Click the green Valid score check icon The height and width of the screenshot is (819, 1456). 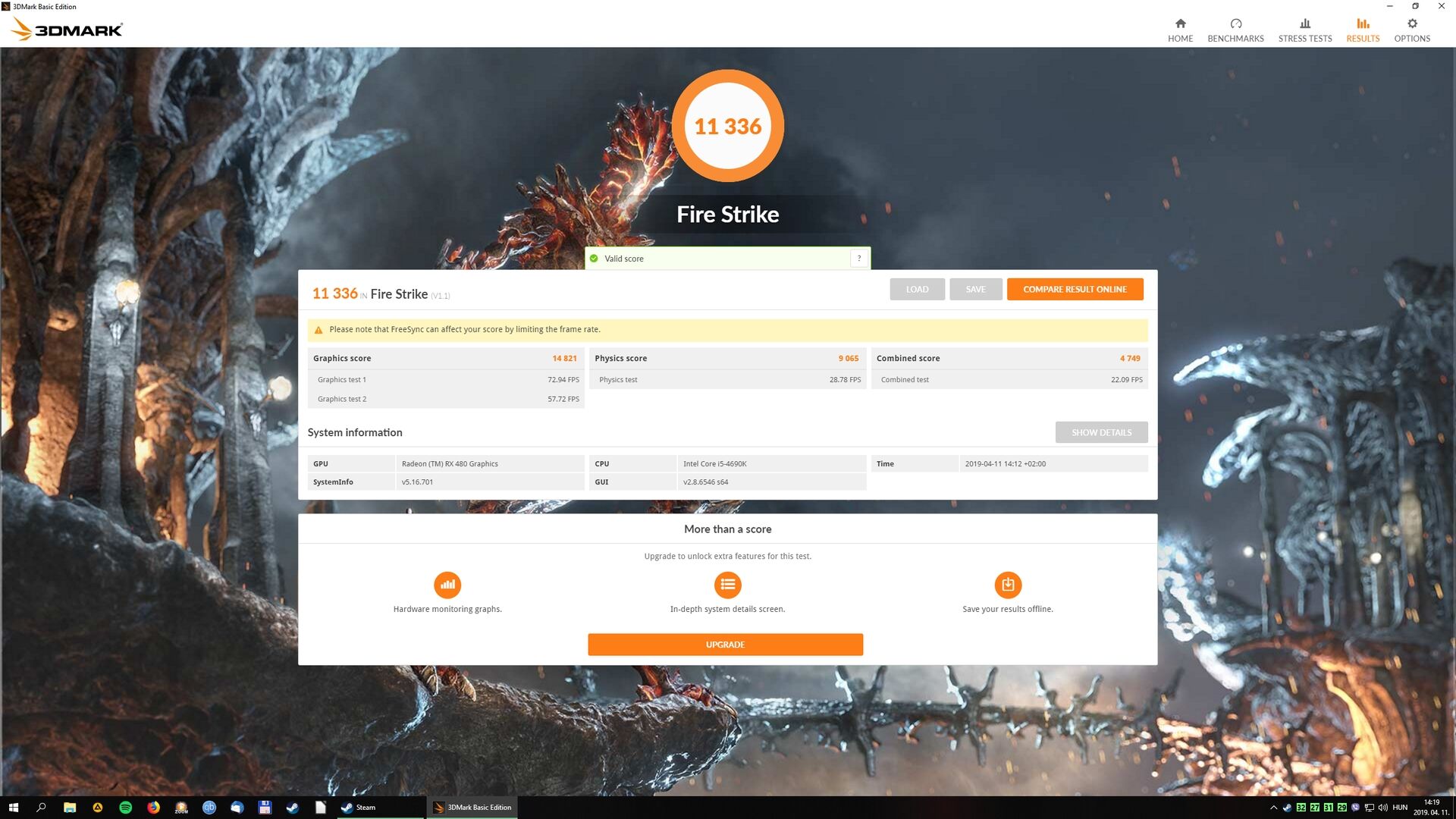coord(594,259)
